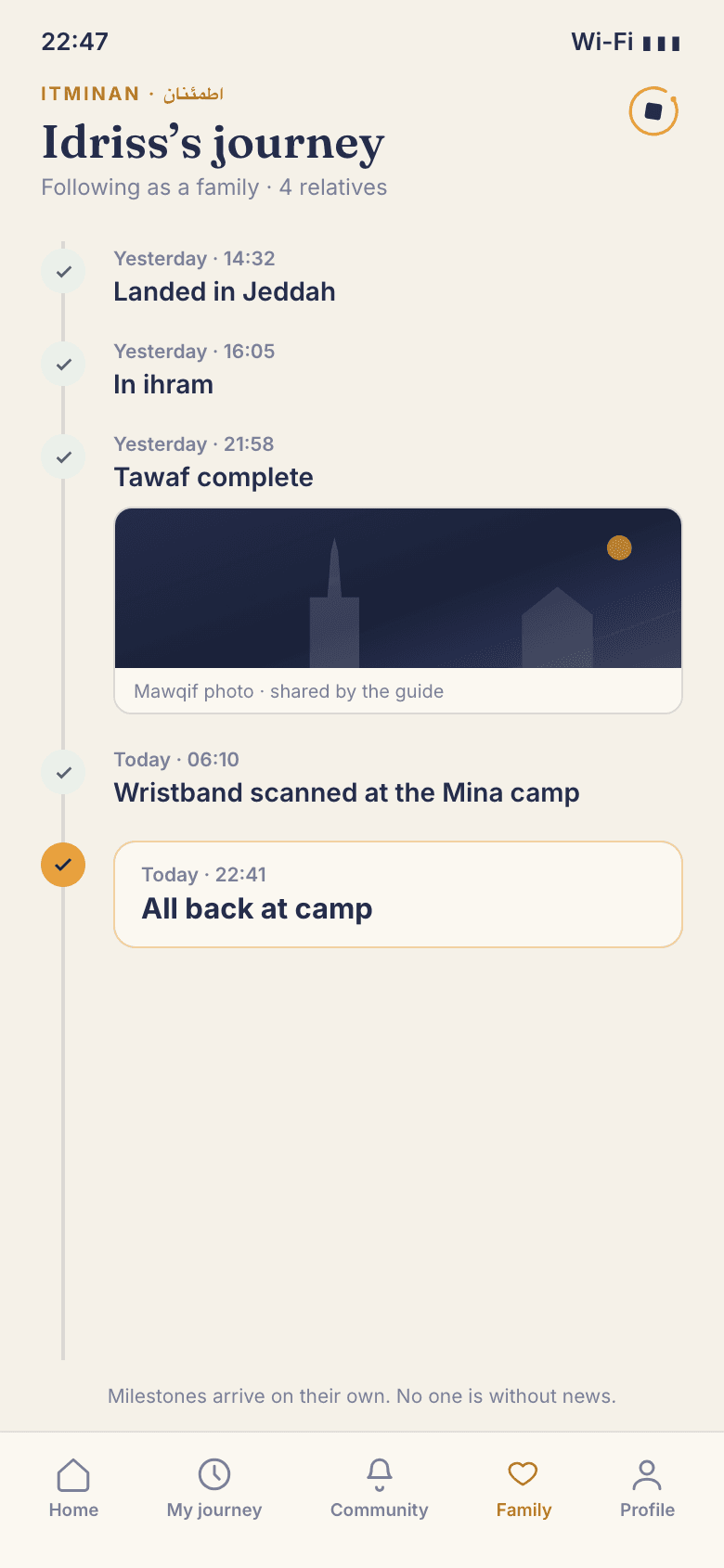Tap the In ihram milestone title

point(163,385)
